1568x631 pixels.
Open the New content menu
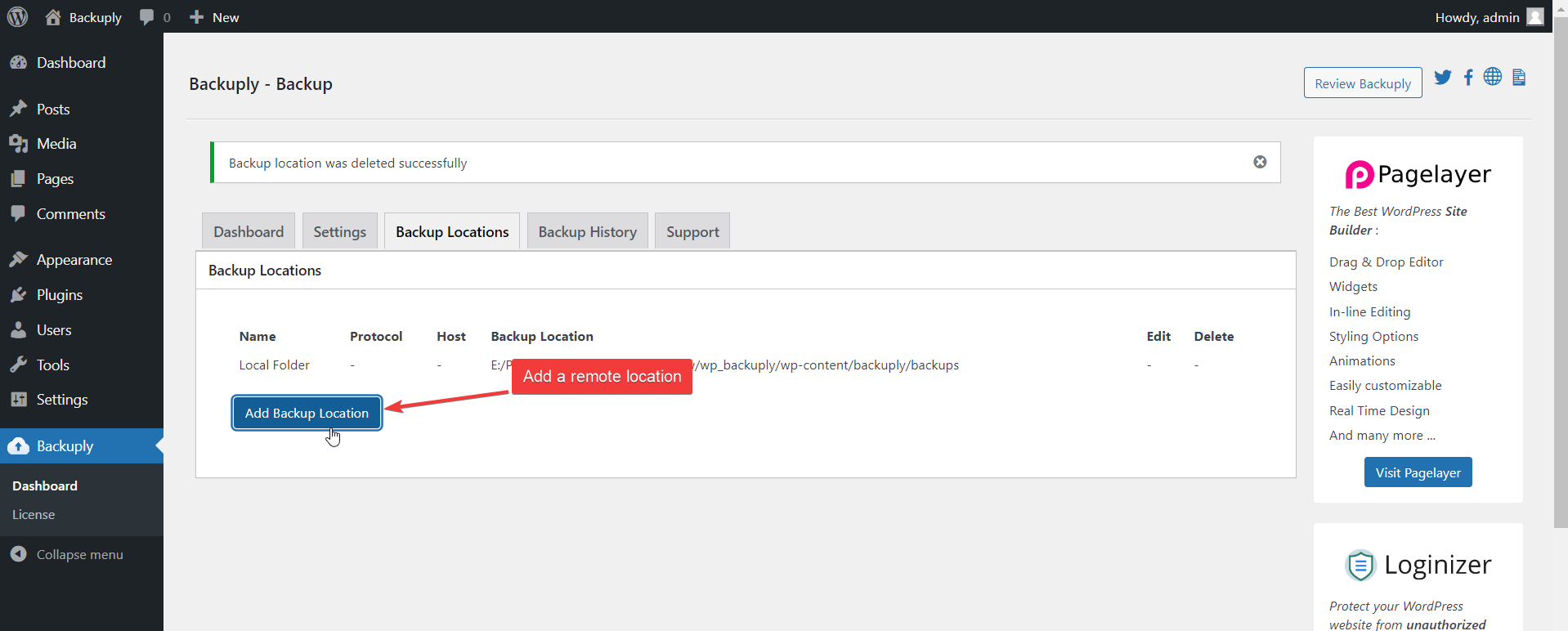coord(214,17)
